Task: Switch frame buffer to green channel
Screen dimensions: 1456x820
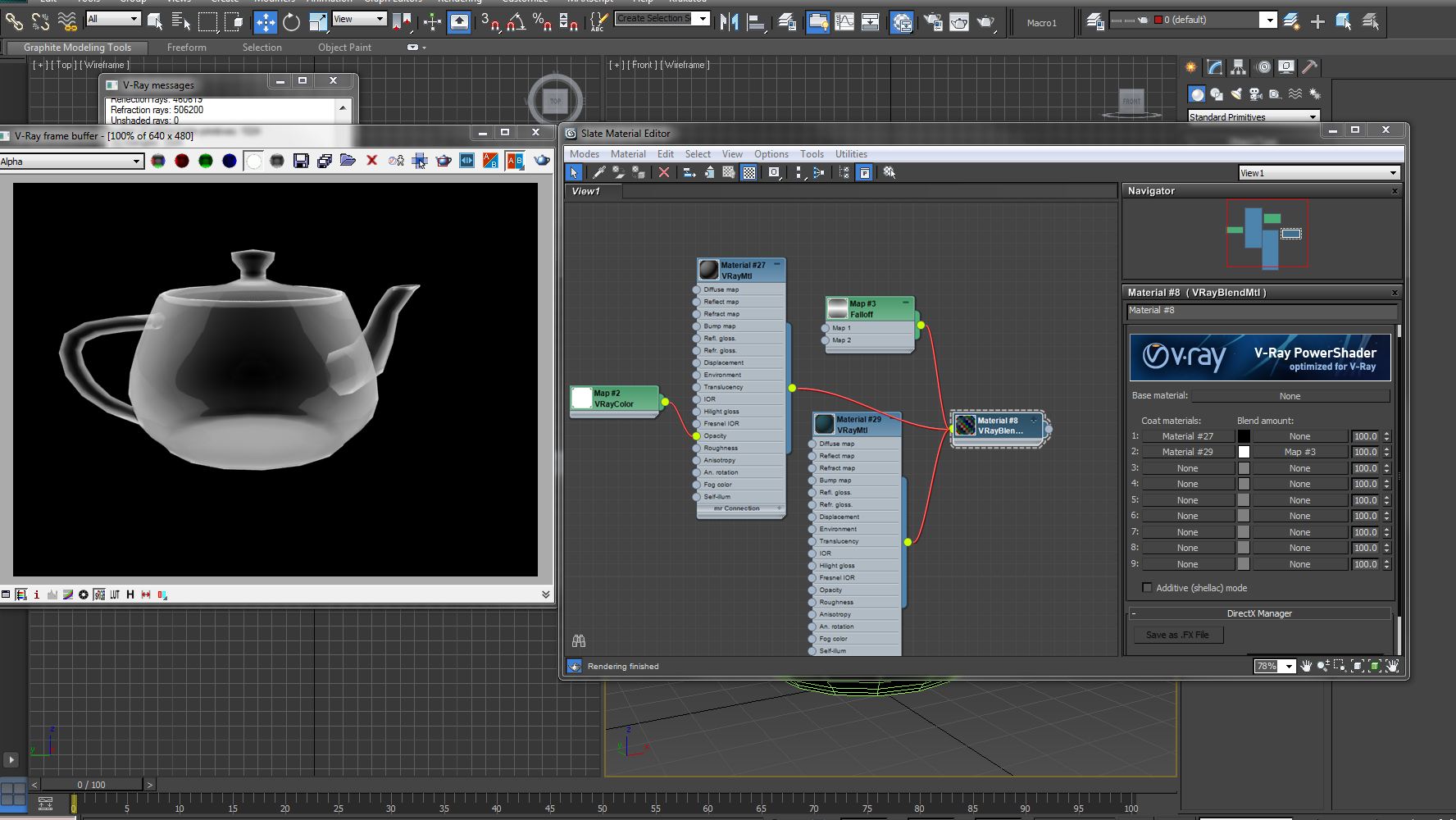Action: pyautogui.click(x=206, y=161)
